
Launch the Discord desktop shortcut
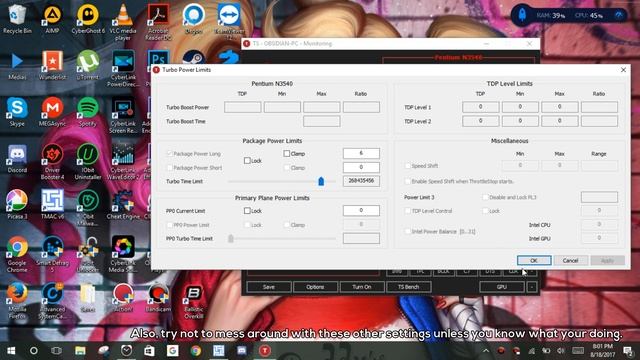(x=17, y=158)
